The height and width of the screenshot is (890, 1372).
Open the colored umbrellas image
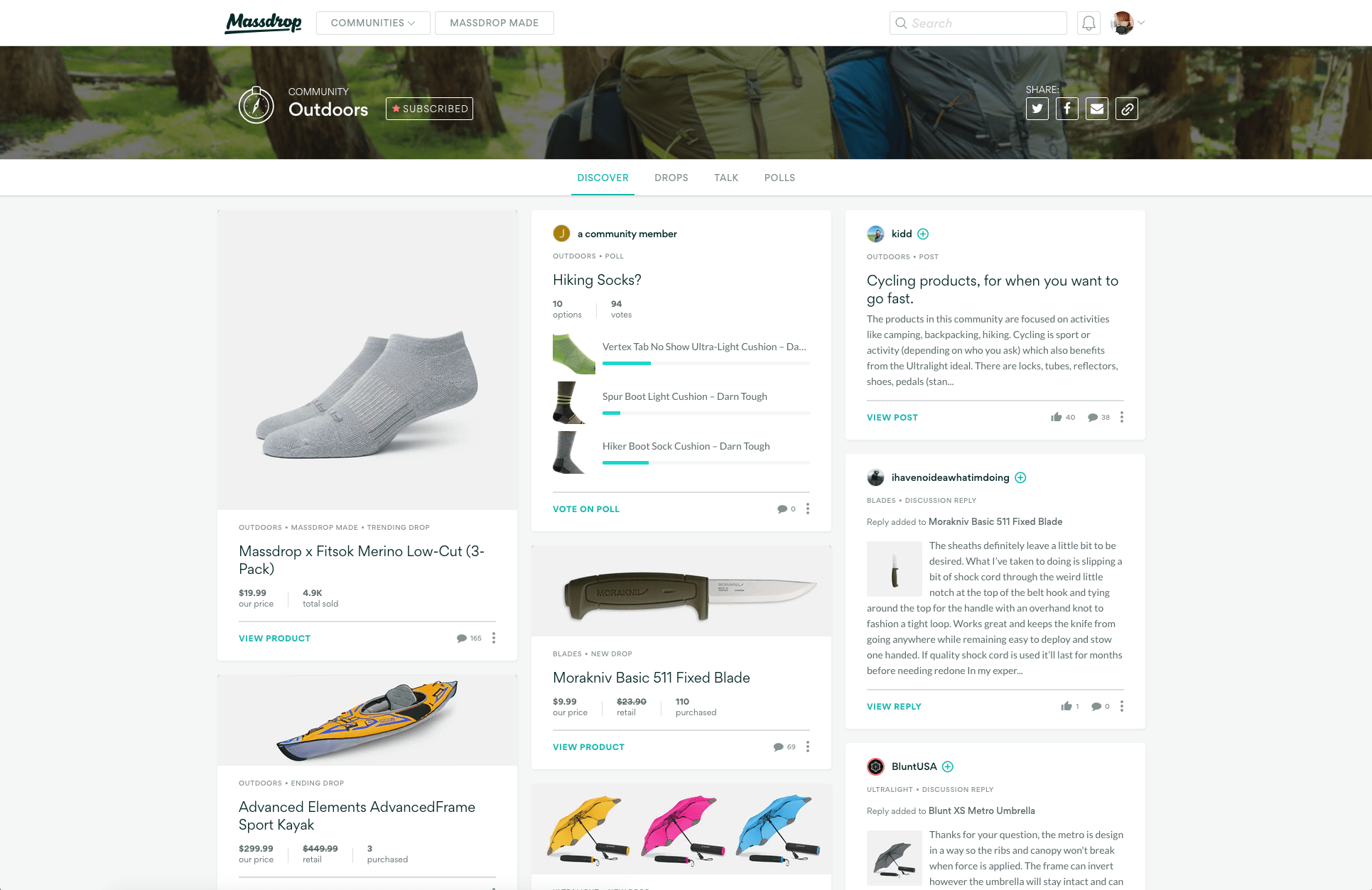[x=681, y=828]
